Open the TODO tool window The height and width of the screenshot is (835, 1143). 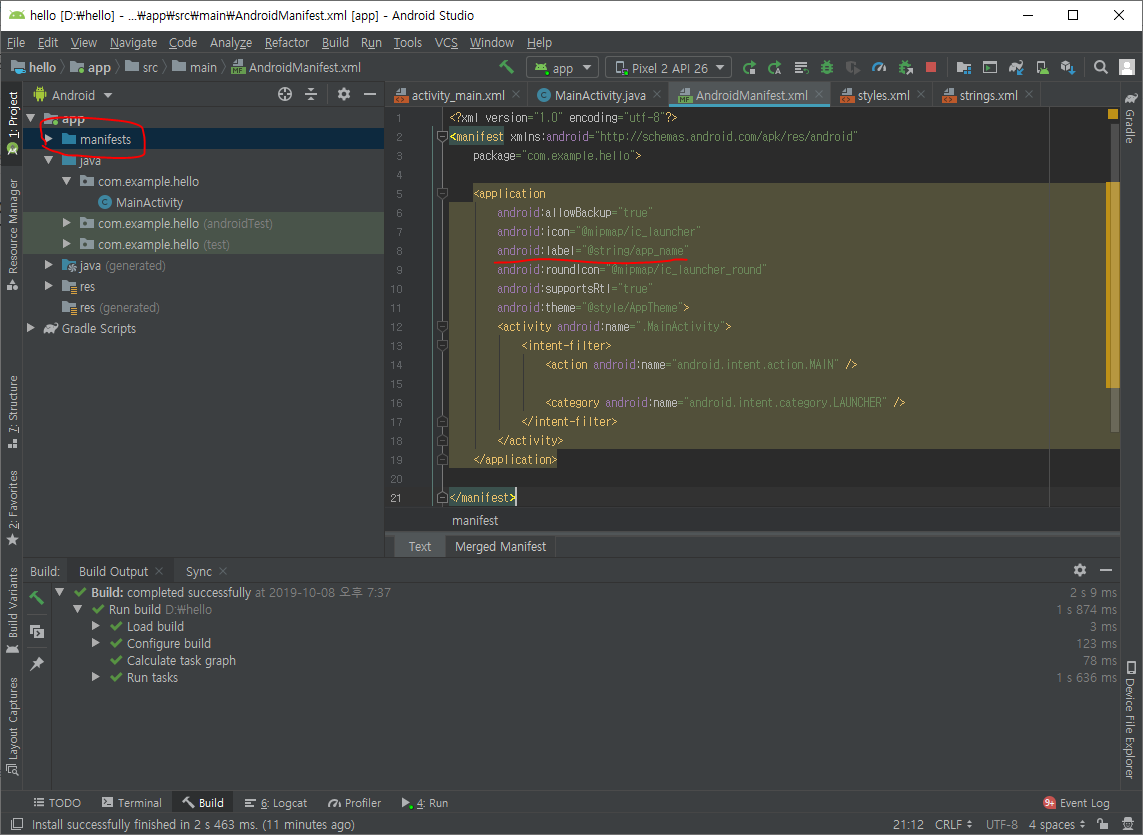tap(57, 802)
